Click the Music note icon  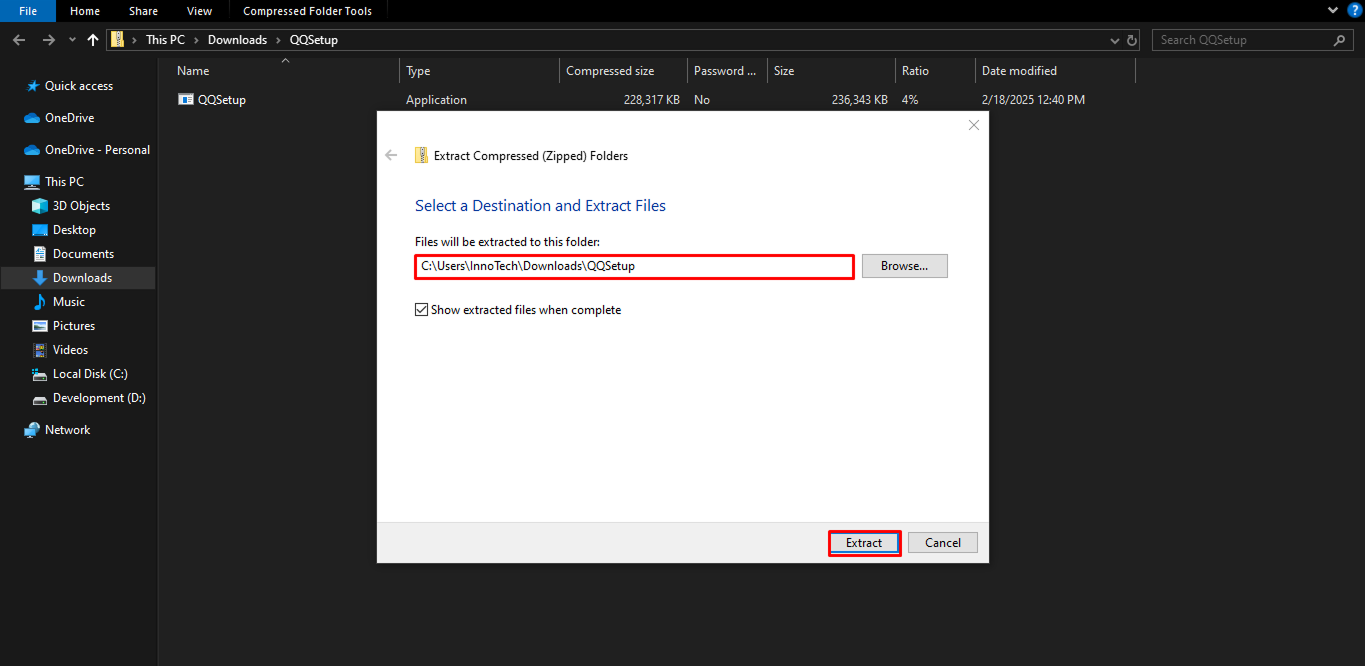click(40, 302)
